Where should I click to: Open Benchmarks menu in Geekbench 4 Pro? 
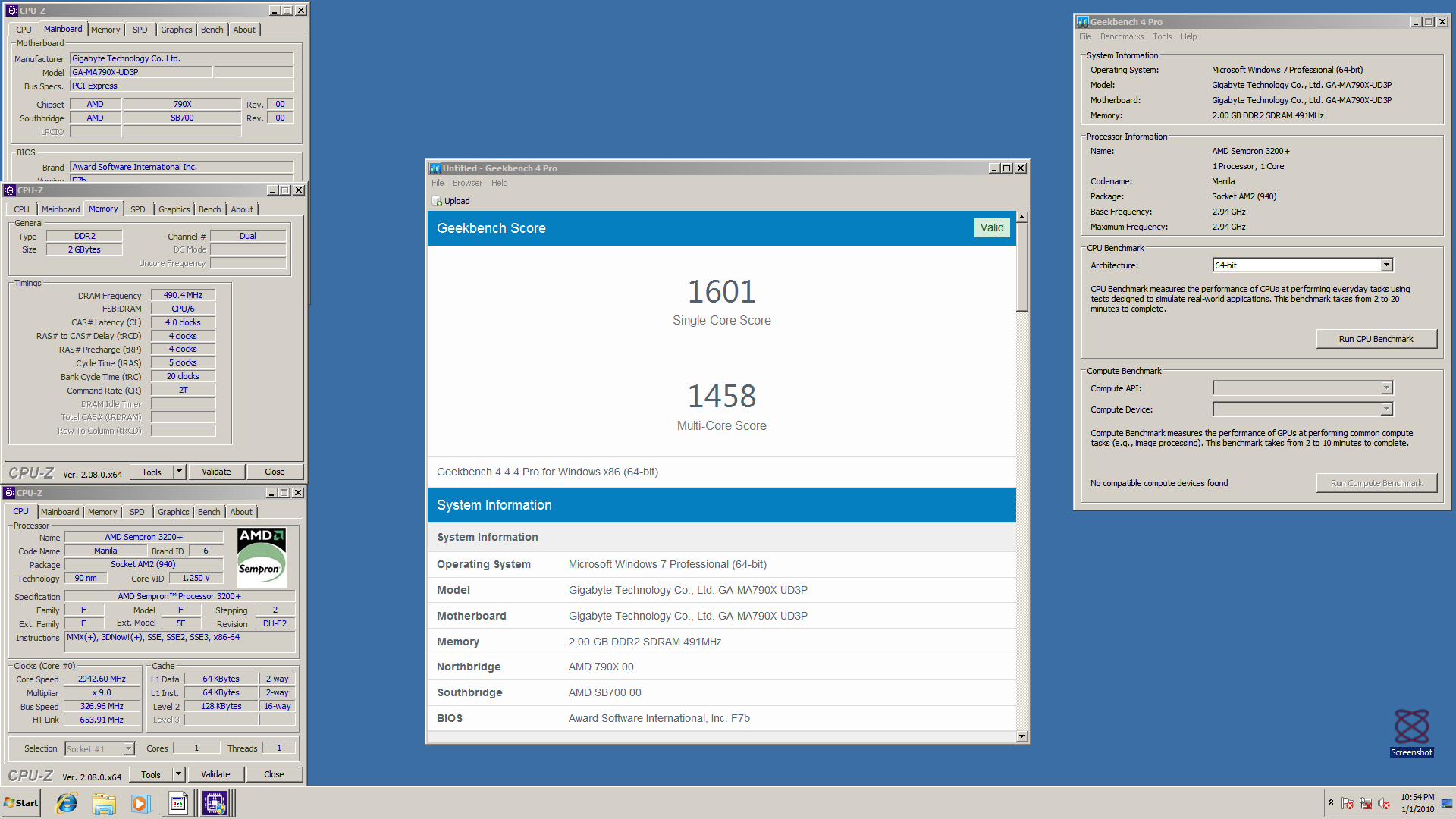(x=1122, y=36)
